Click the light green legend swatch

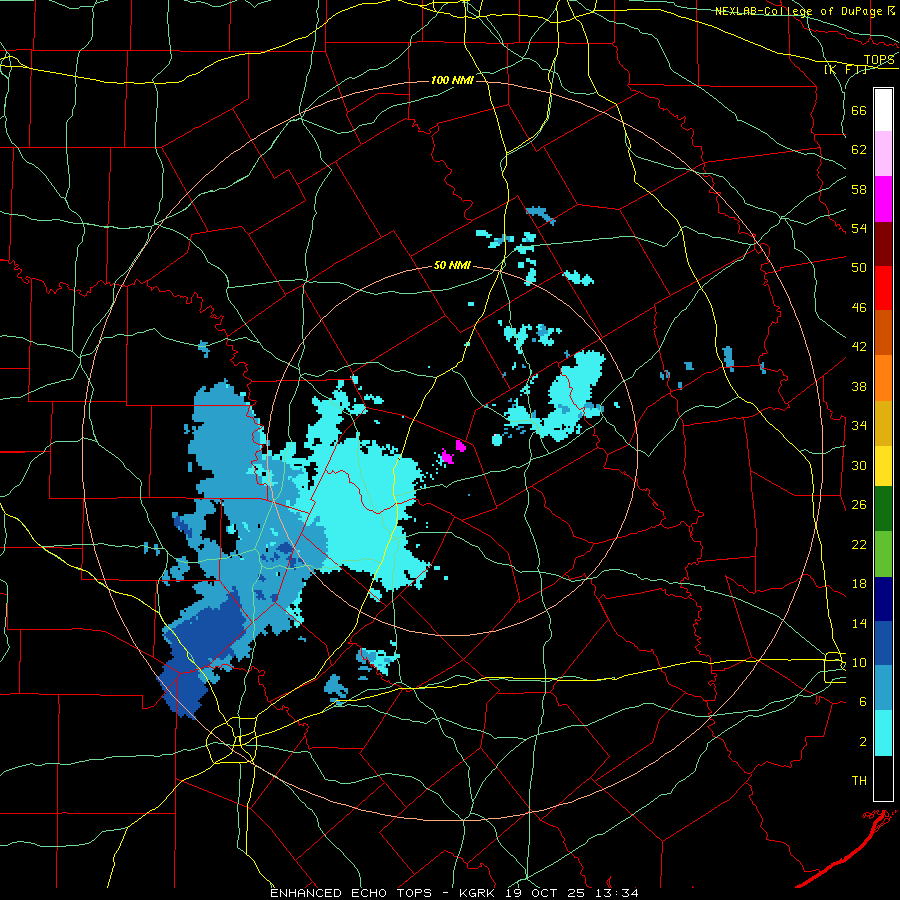[x=883, y=554]
